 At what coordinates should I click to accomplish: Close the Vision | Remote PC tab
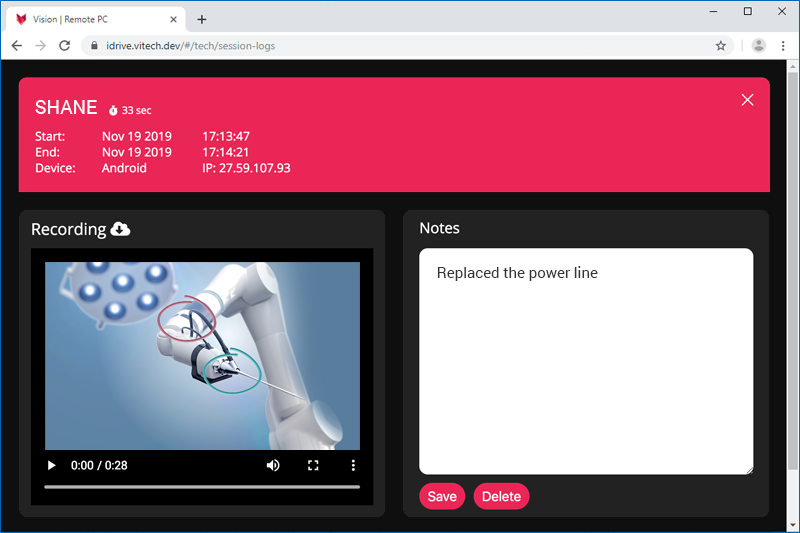pos(173,19)
